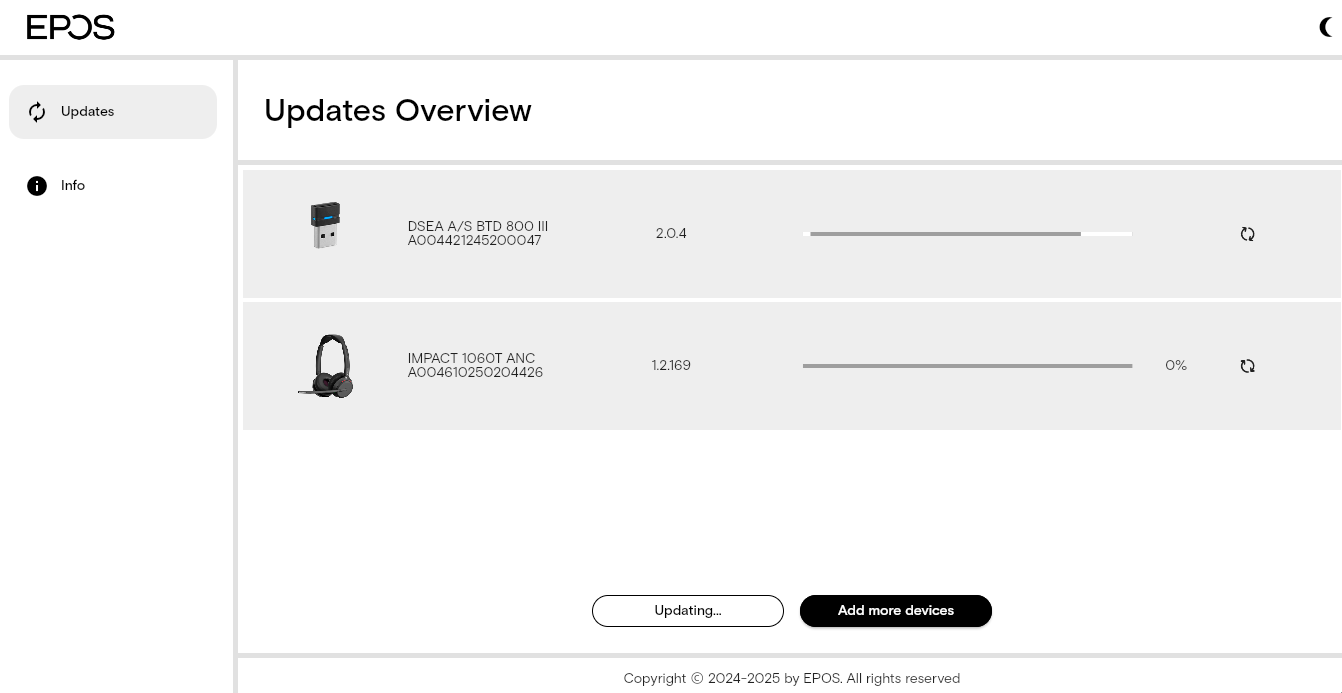This screenshot has height=693, width=1342.
Task: Click the Updating... button
Action: (688, 611)
